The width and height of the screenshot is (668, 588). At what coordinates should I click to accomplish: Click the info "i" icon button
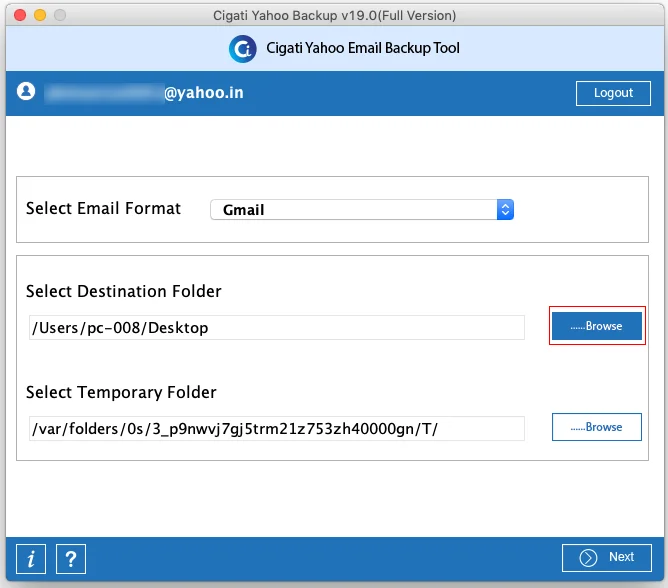31,559
